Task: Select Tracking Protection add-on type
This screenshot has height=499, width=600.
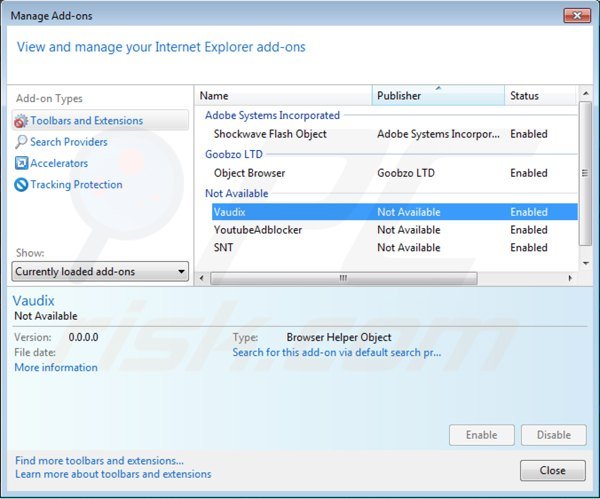Action: [x=68, y=185]
